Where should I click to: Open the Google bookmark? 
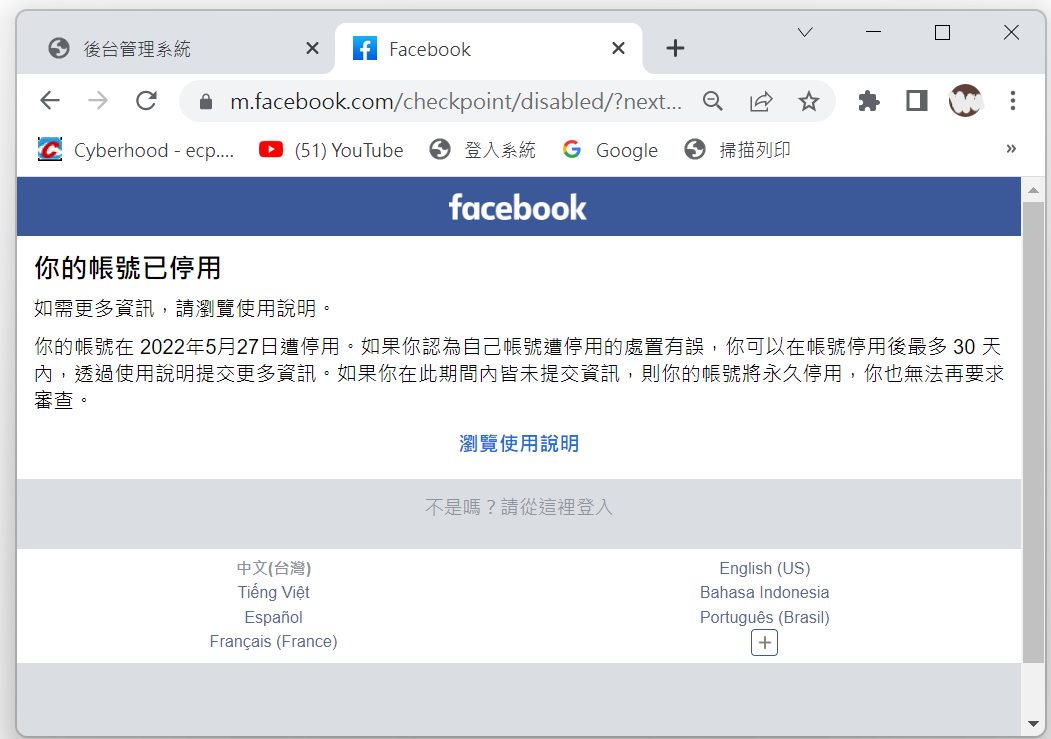point(610,149)
